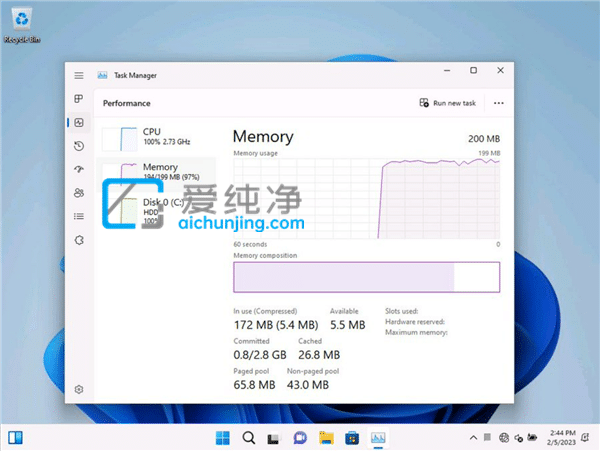This screenshot has width=600, height=451.
Task: Open Task View on the taskbar
Action: [x=273, y=438]
